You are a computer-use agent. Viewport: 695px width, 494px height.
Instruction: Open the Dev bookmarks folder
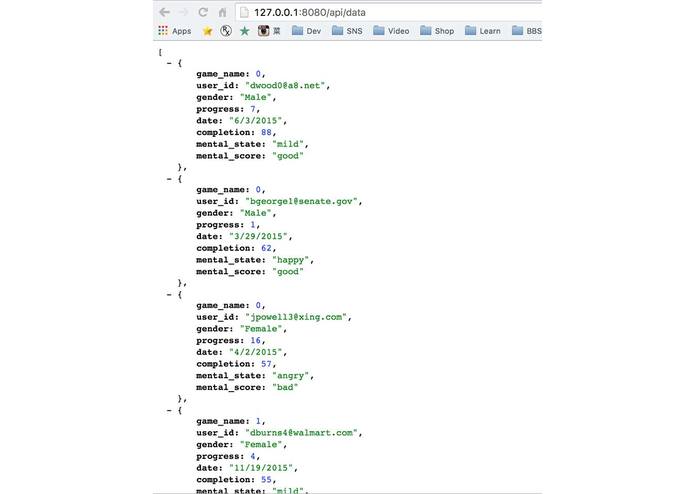307,31
